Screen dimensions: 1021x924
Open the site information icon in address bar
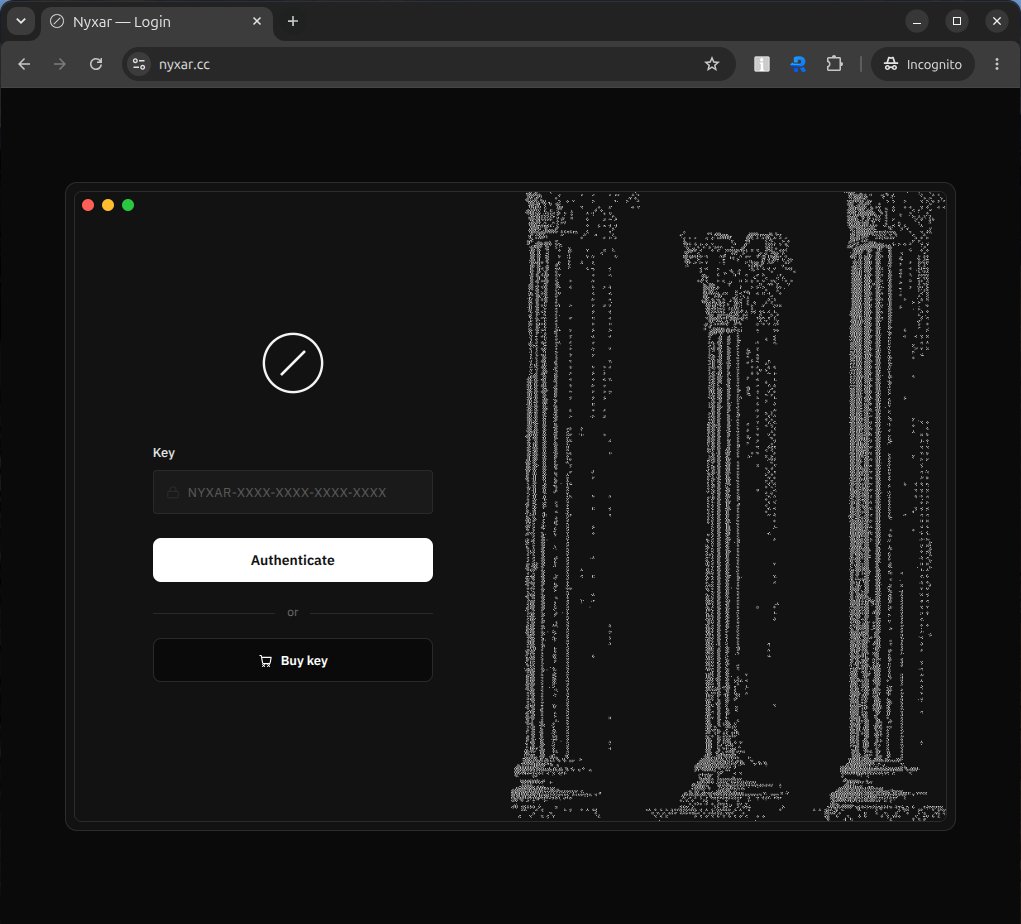pyautogui.click(x=139, y=64)
